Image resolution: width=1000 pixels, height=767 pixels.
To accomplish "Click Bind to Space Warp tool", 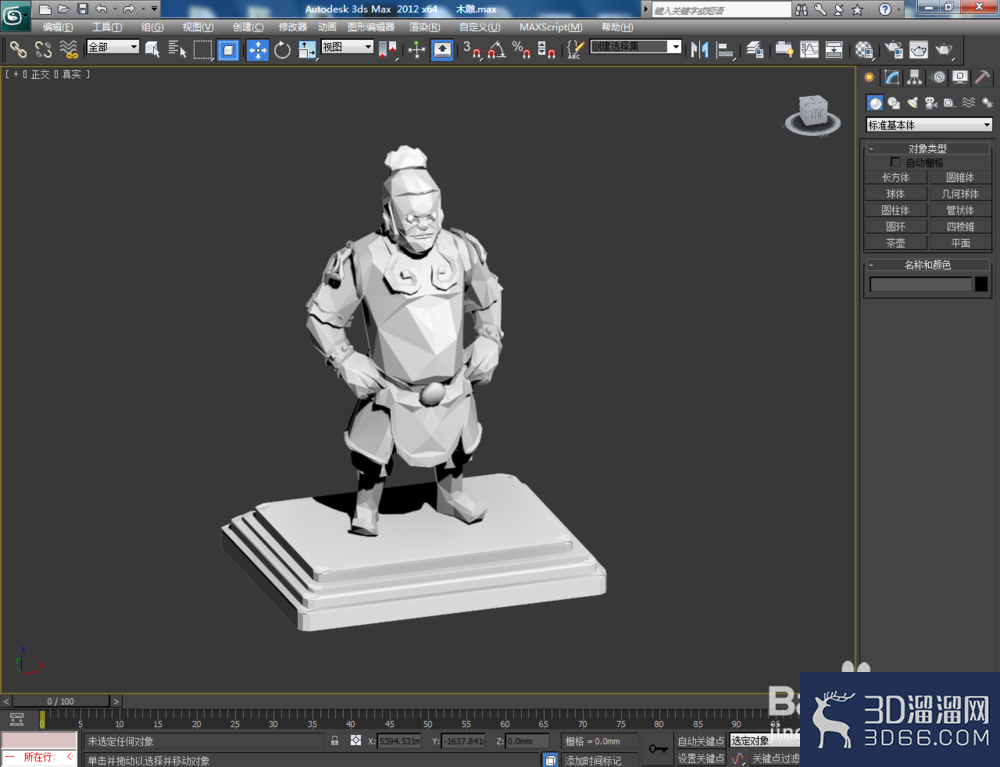I will coord(68,49).
